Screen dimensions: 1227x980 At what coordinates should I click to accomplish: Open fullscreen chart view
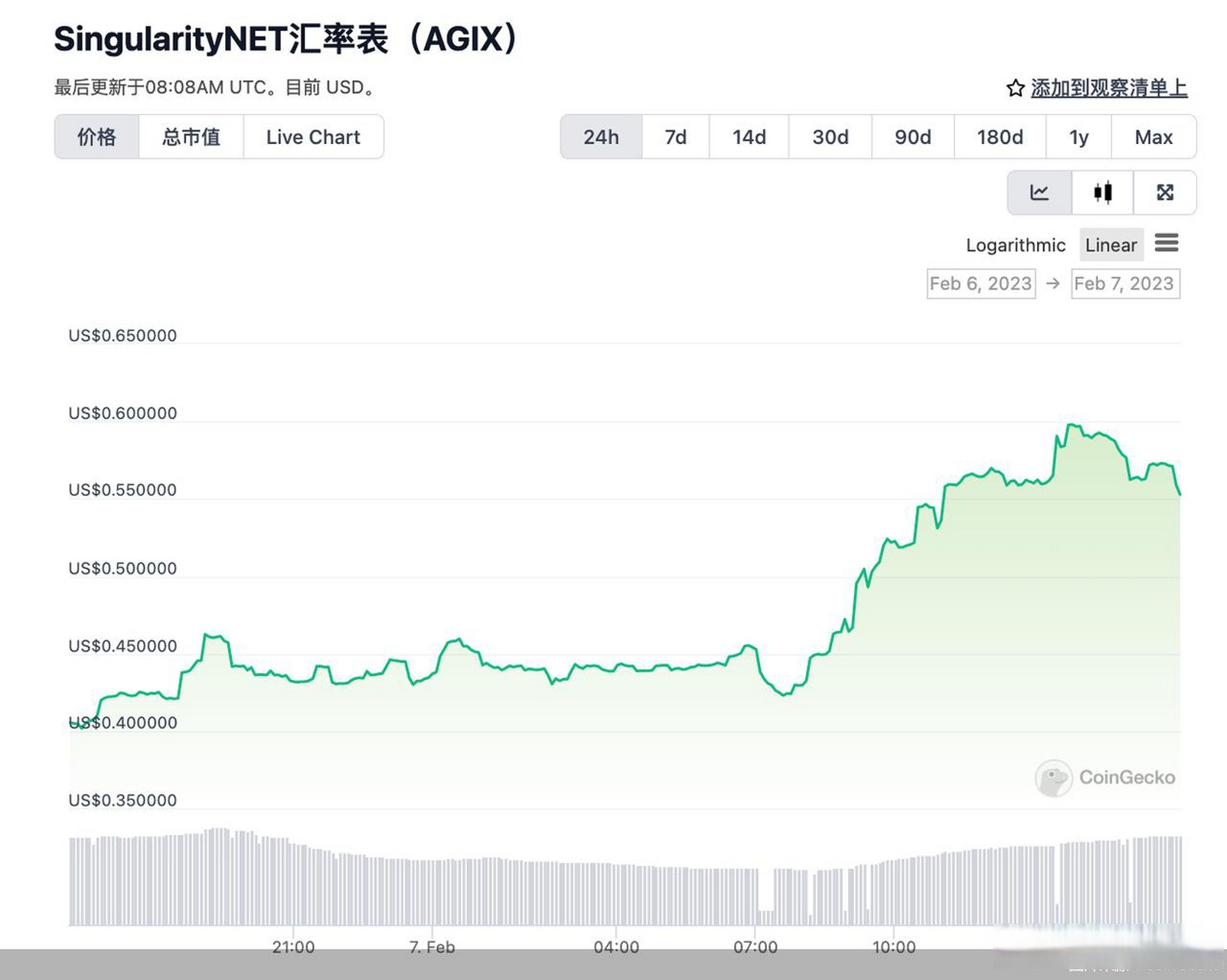[1165, 192]
